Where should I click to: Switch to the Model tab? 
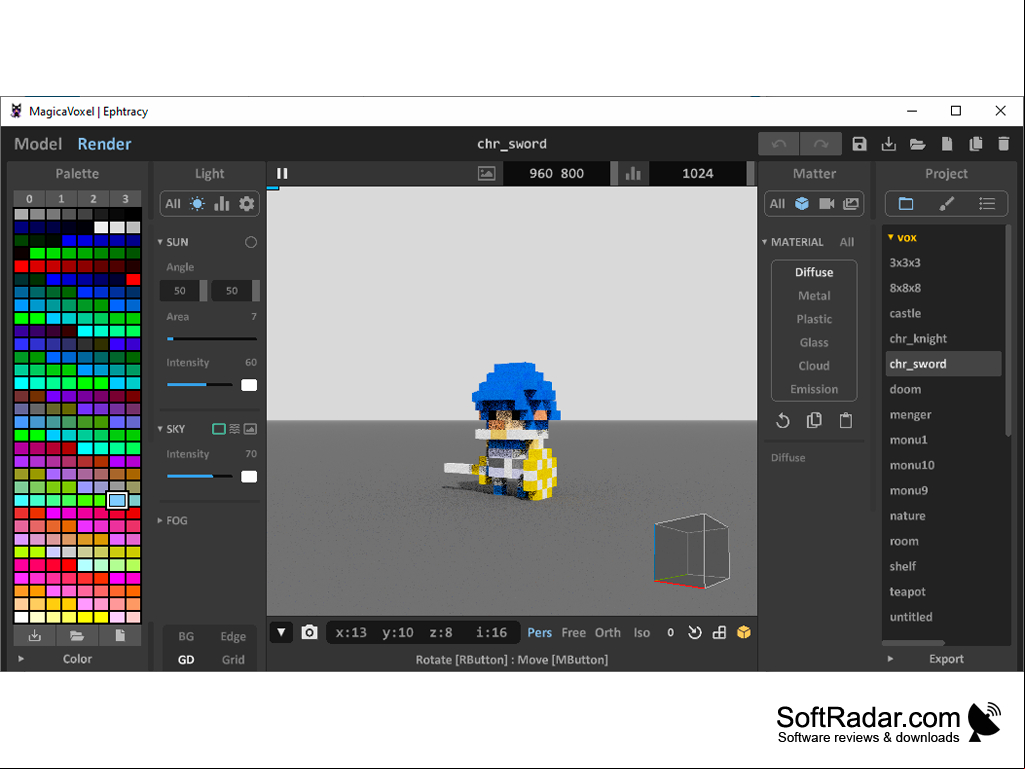coord(38,144)
